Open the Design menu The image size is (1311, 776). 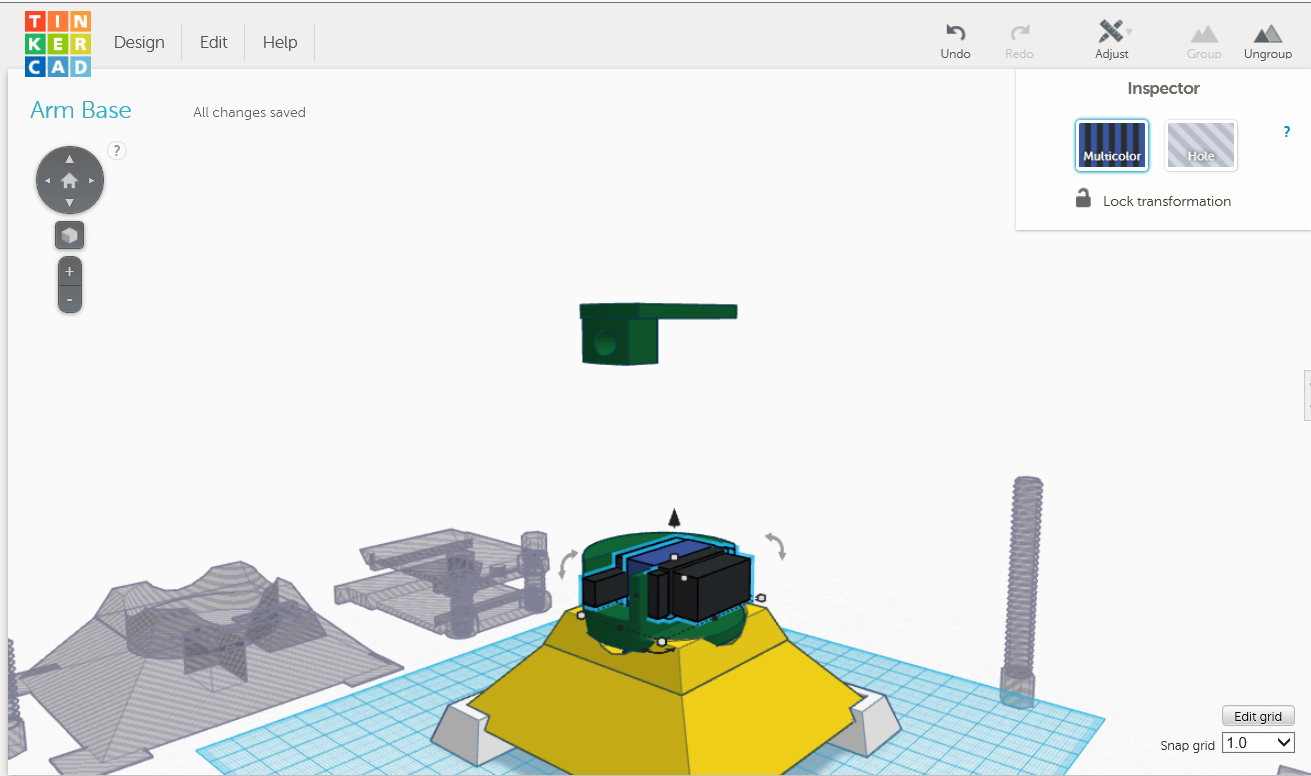tap(139, 42)
